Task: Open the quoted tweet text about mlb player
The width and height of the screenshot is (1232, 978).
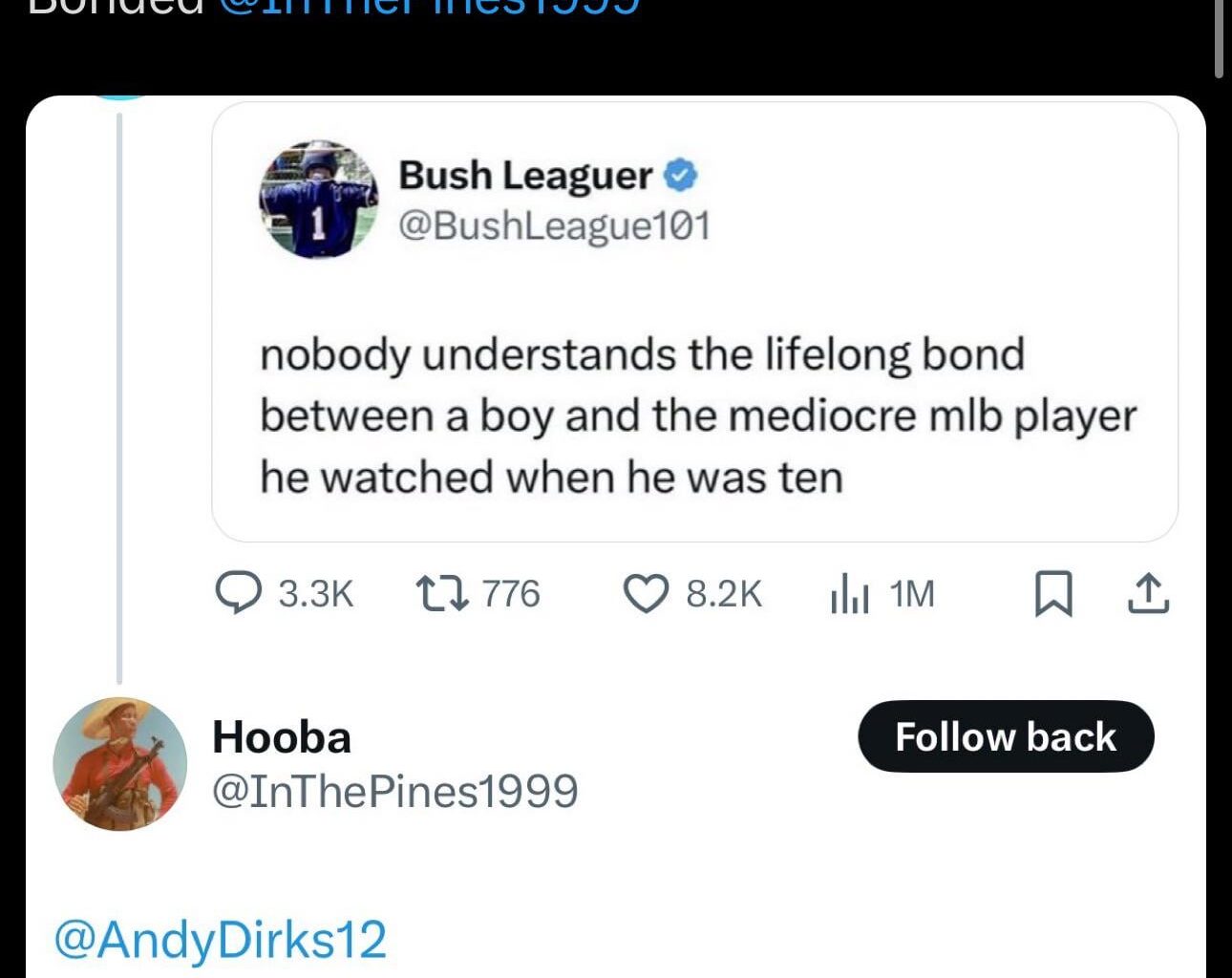Action: coord(698,415)
